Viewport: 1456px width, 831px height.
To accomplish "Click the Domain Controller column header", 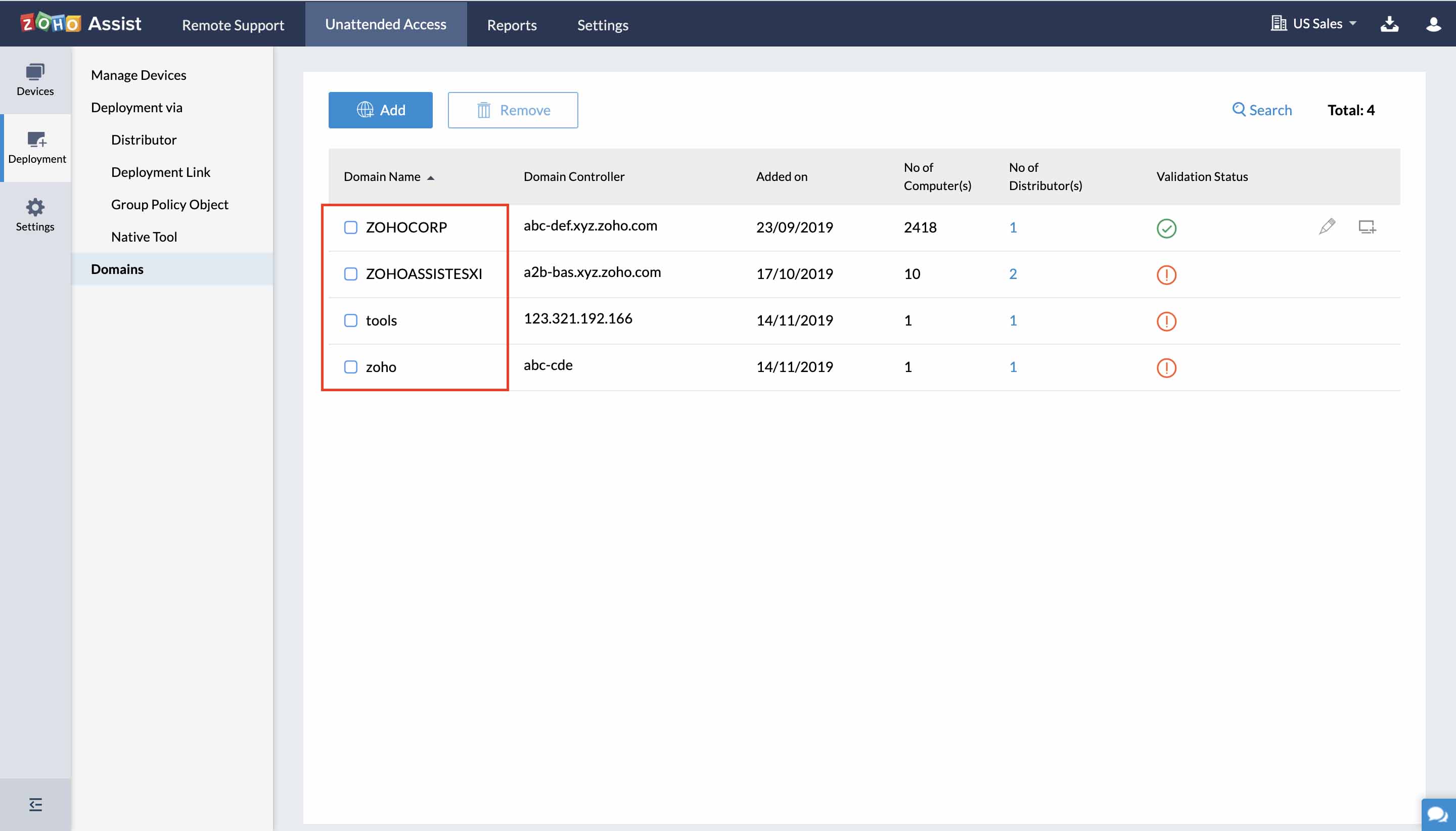I will click(x=574, y=176).
